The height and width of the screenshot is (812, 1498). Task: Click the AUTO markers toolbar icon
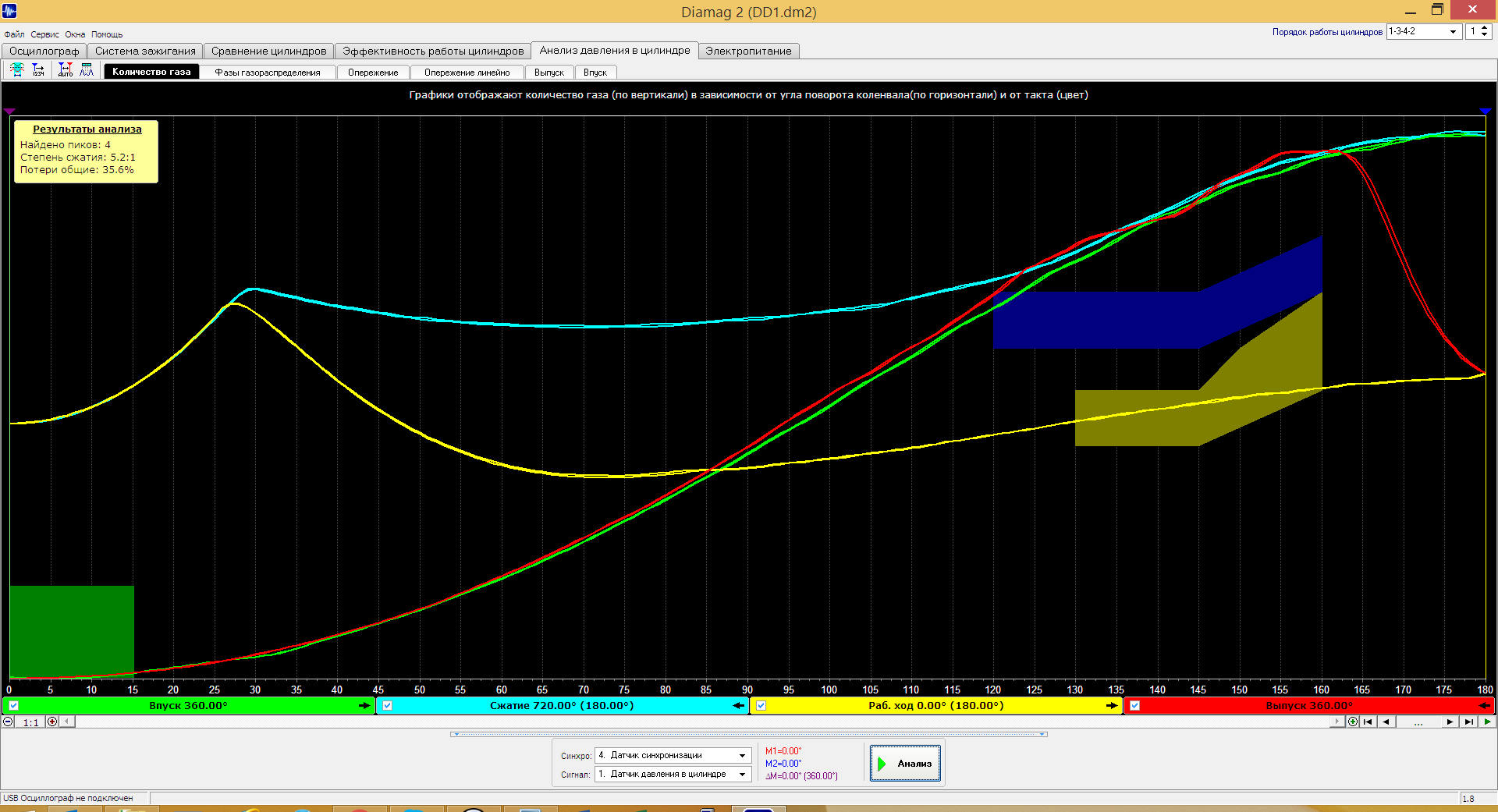(66, 70)
